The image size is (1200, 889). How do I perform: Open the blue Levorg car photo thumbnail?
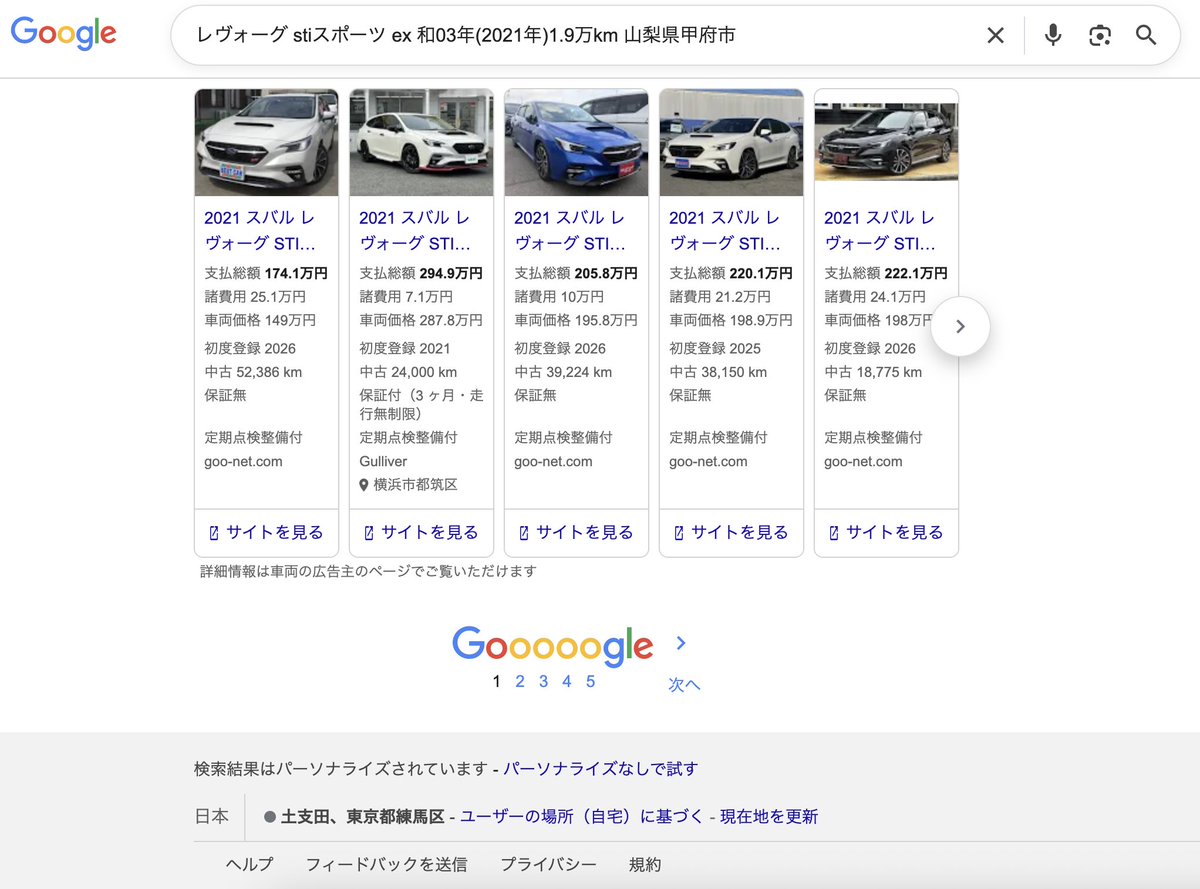click(x=576, y=142)
